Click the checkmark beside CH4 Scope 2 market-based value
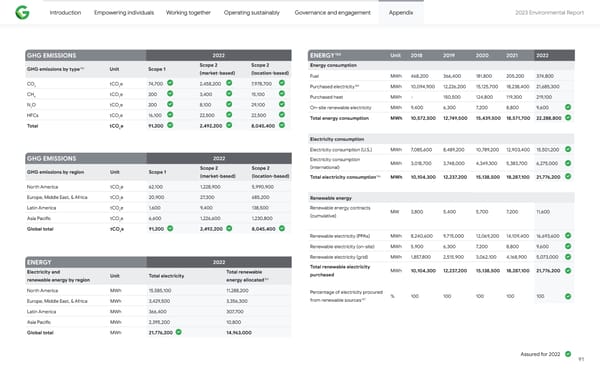 [x=229, y=93]
